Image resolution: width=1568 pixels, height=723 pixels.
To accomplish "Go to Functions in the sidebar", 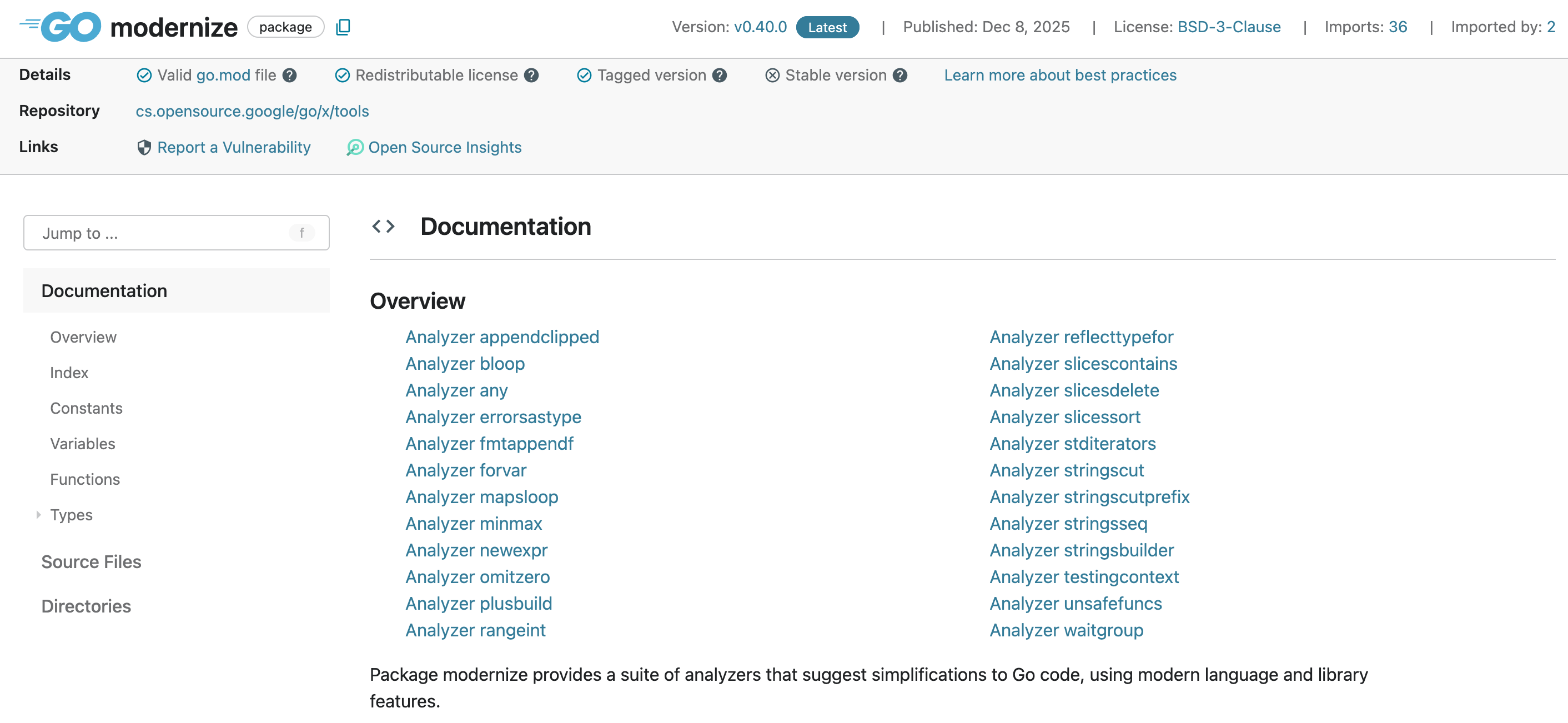I will (85, 480).
